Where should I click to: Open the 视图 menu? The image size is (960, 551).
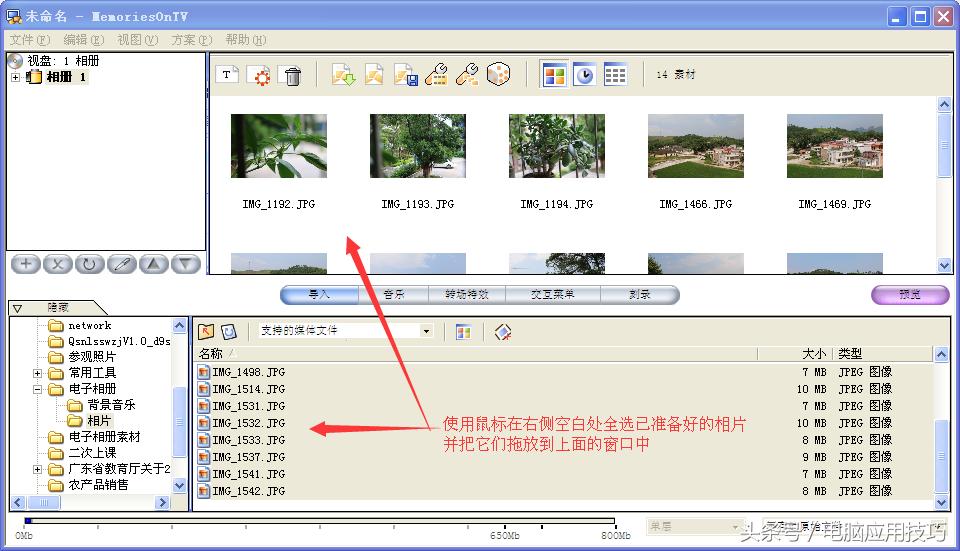tap(137, 40)
